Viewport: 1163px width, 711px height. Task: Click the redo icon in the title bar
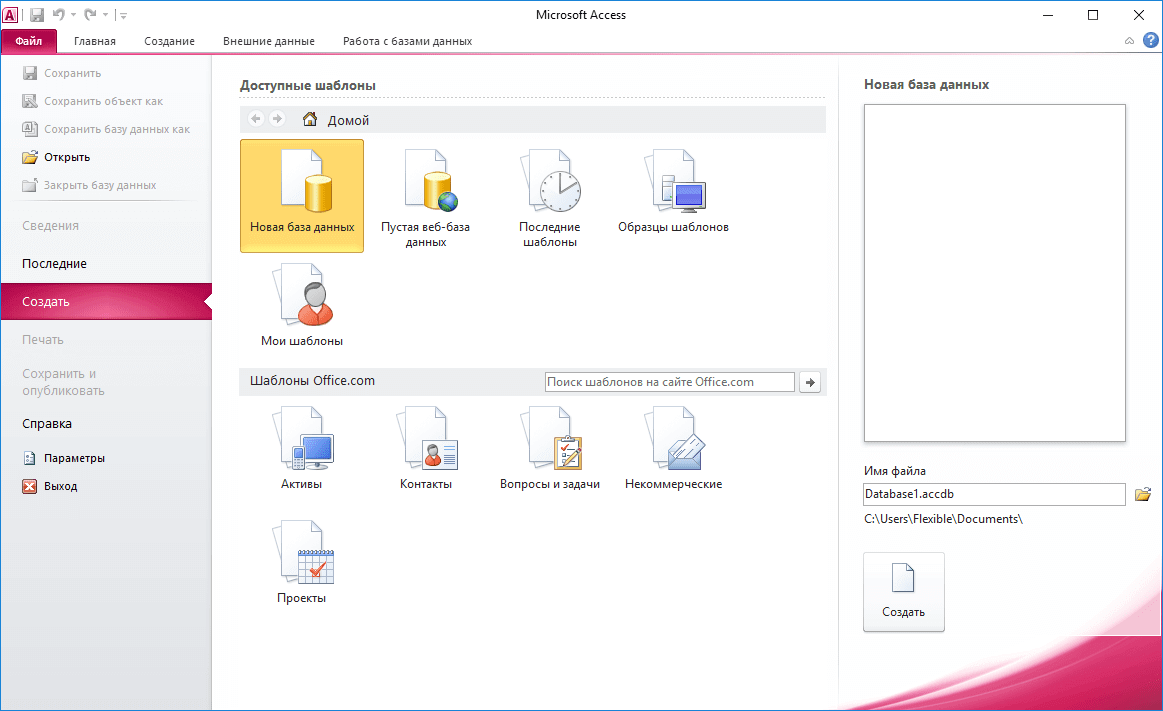(x=90, y=15)
